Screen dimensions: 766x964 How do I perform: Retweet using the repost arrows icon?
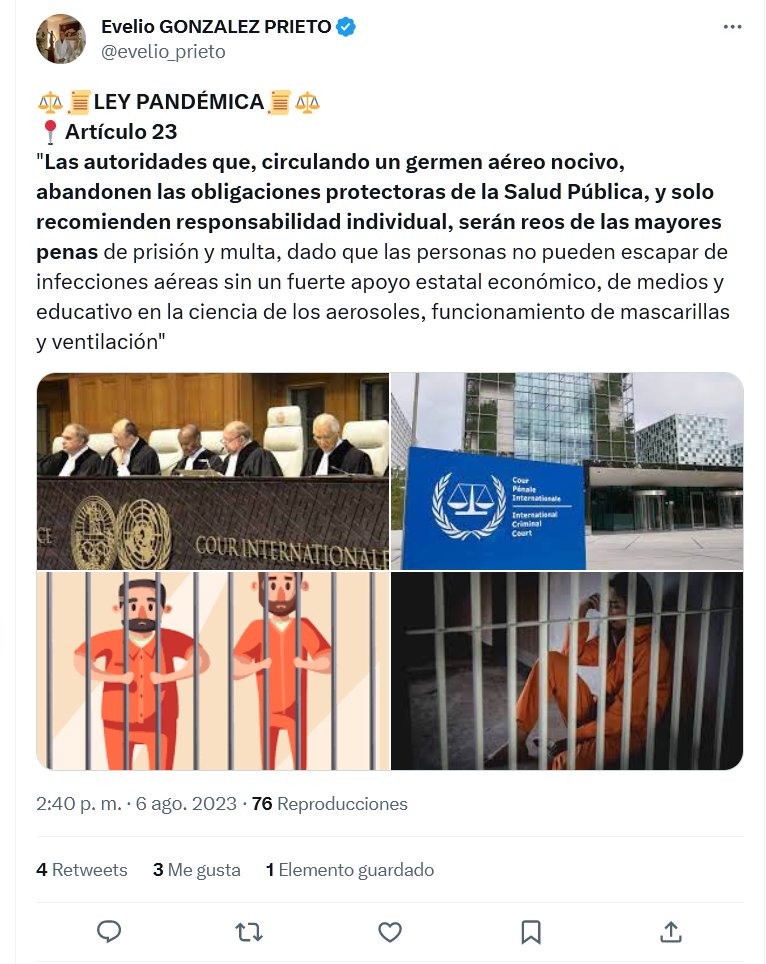coord(249,932)
